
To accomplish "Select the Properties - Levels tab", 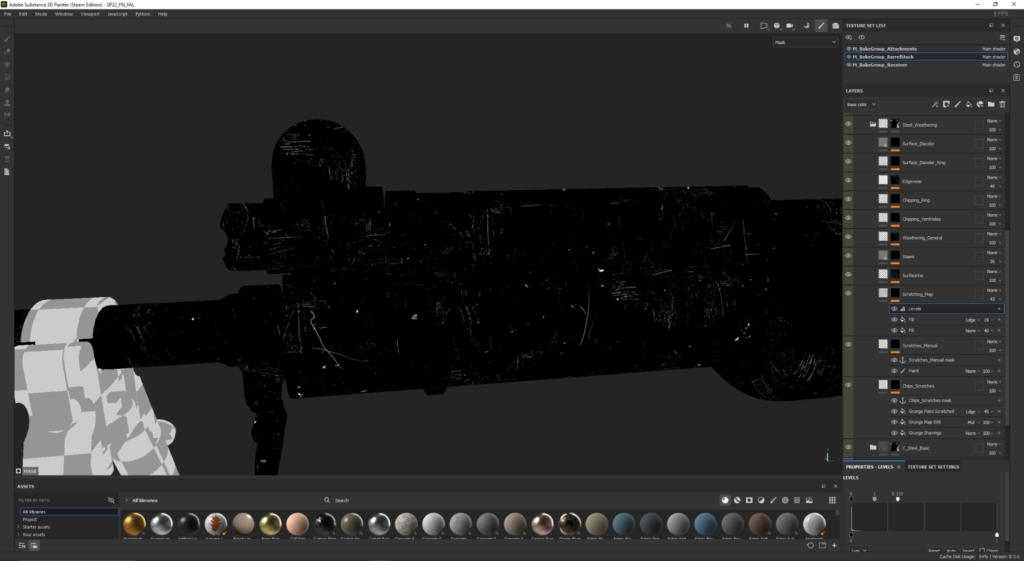I will (869, 467).
